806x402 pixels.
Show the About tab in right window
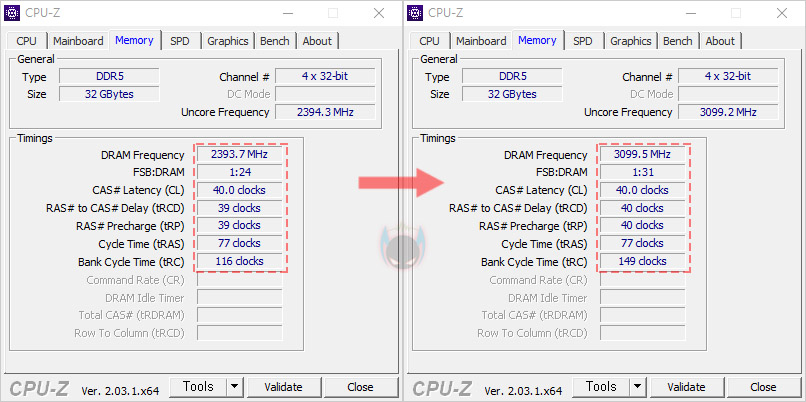(720, 41)
